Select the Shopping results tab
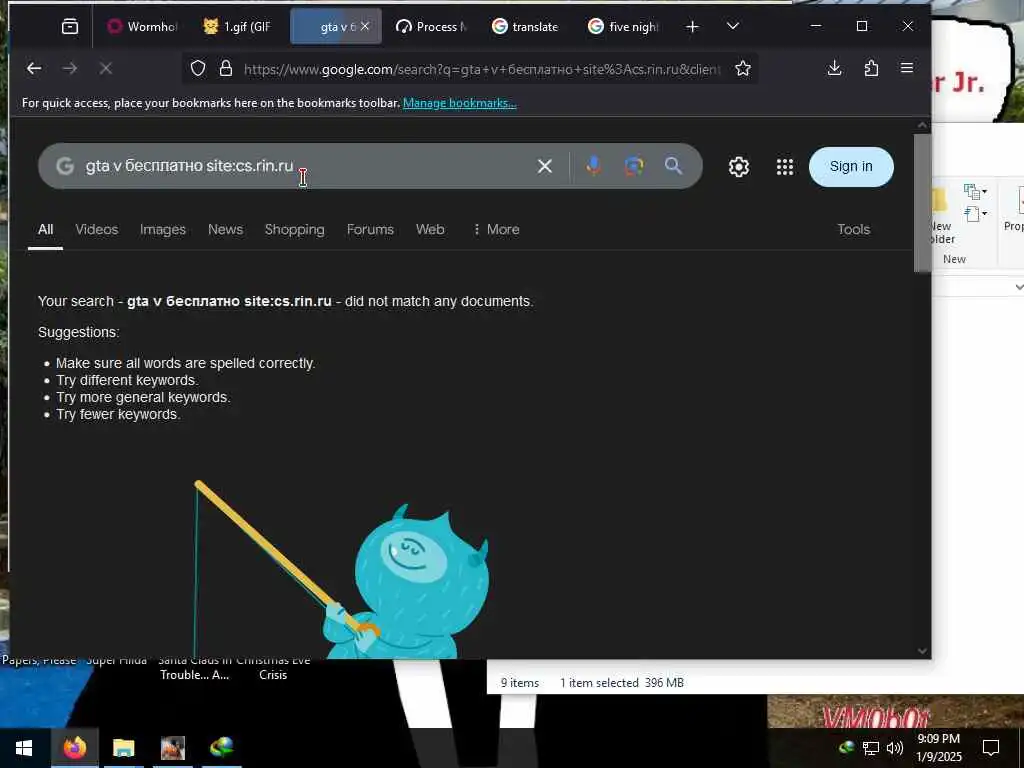The height and width of the screenshot is (768, 1024). point(295,229)
